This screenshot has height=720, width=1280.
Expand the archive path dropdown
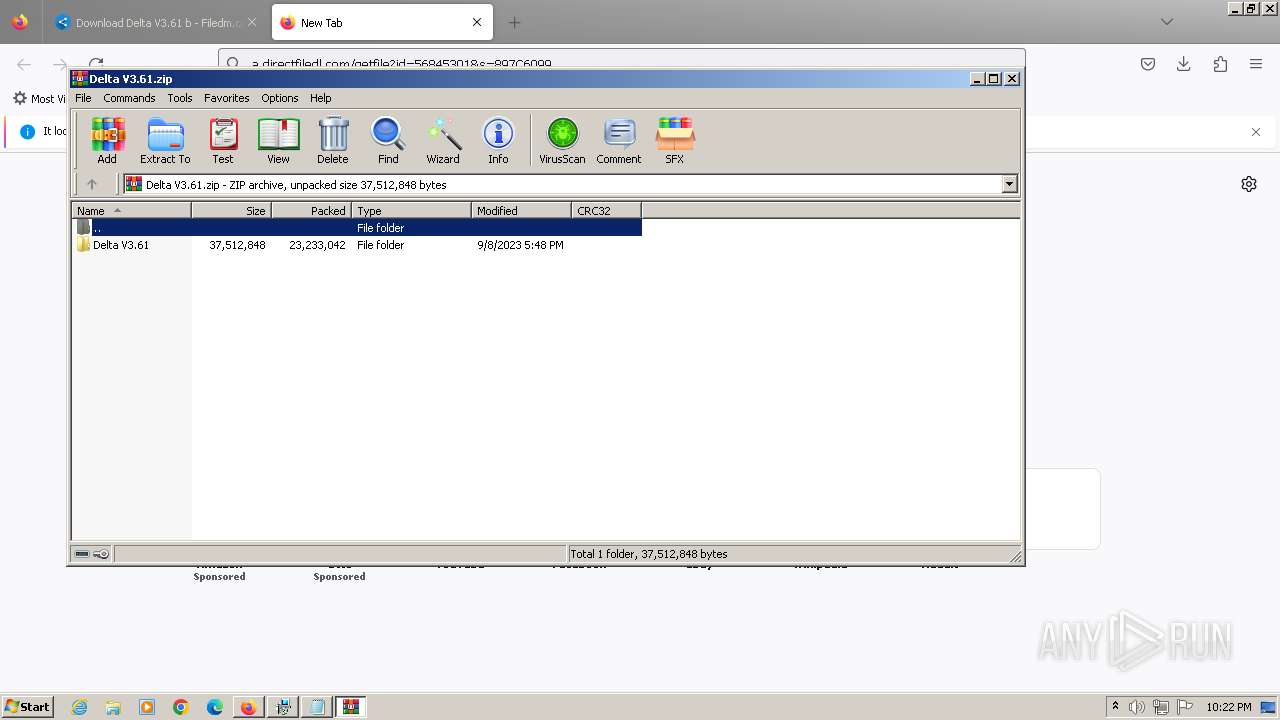coord(1009,184)
